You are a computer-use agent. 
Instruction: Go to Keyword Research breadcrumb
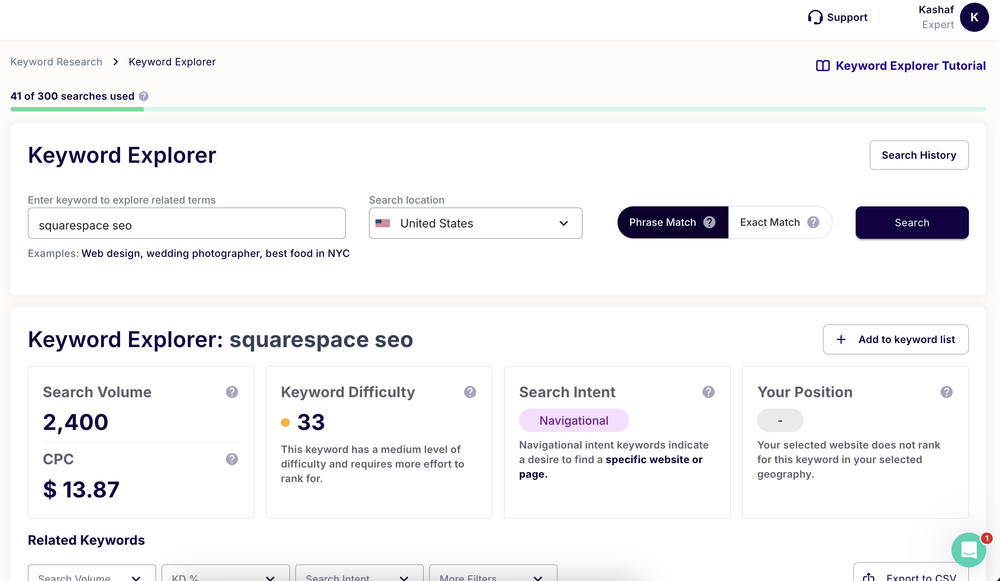tap(56, 62)
